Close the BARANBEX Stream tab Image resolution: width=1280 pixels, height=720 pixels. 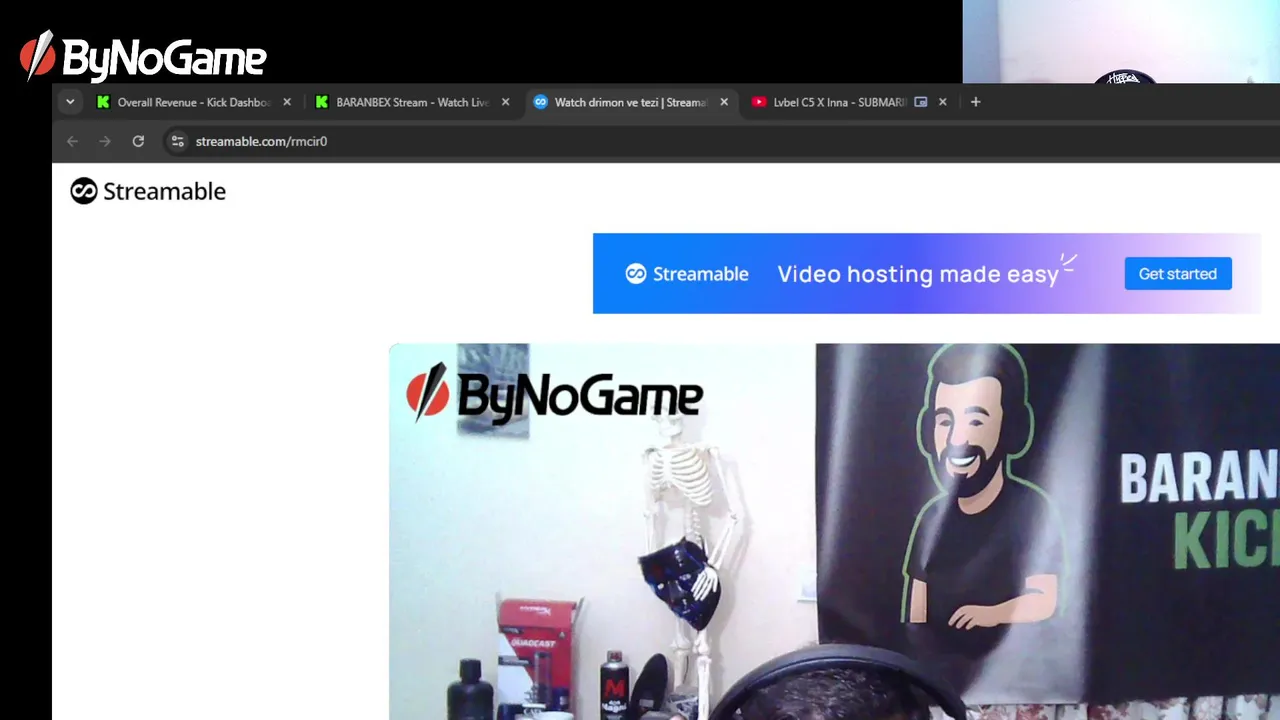pos(505,102)
